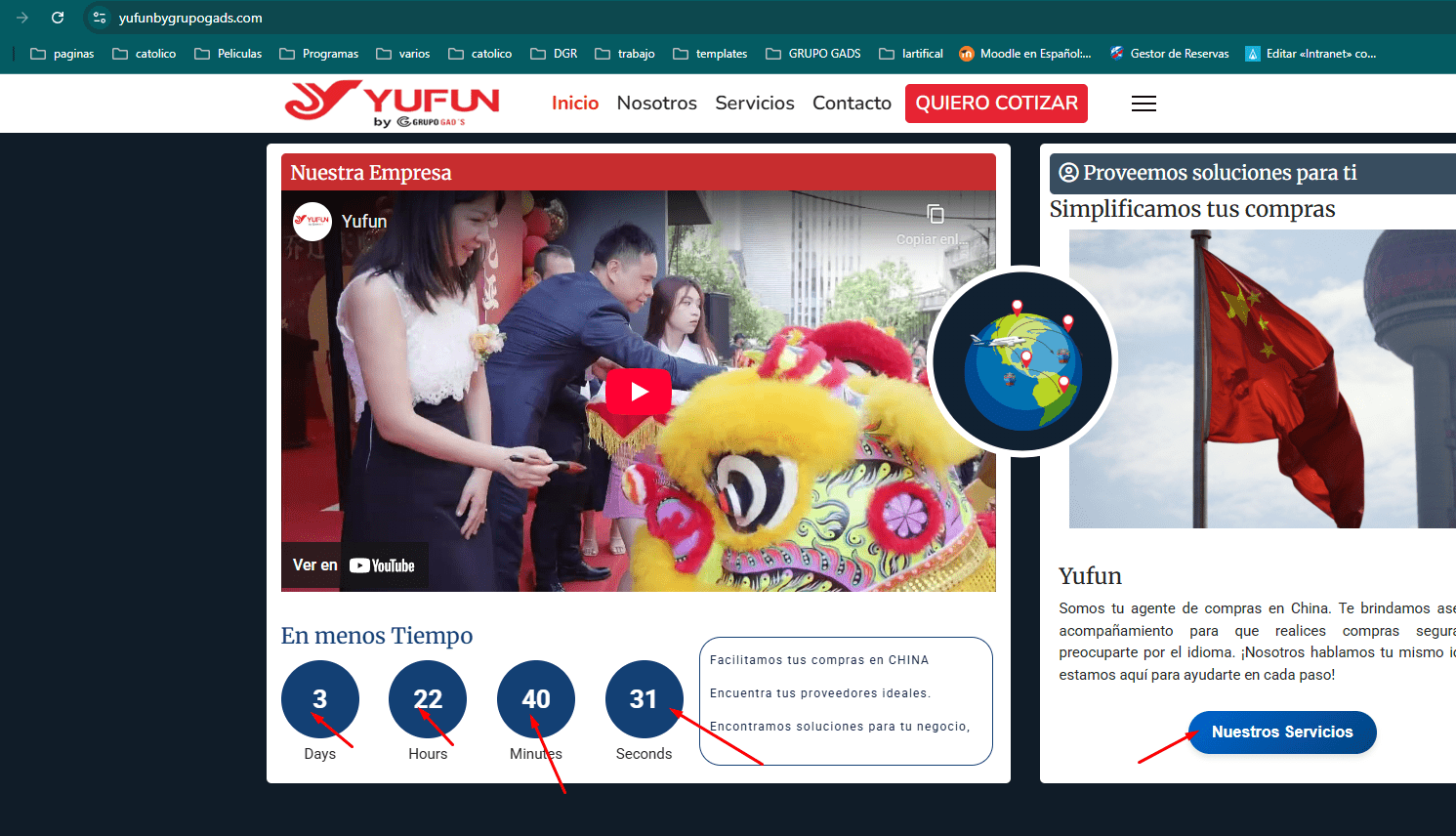Go to the Inicio menu item
The width and height of the screenshot is (1456, 836).
[575, 103]
